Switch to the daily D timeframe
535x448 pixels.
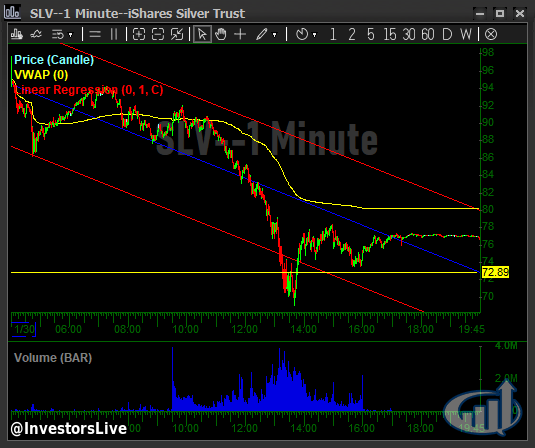pyautogui.click(x=447, y=34)
